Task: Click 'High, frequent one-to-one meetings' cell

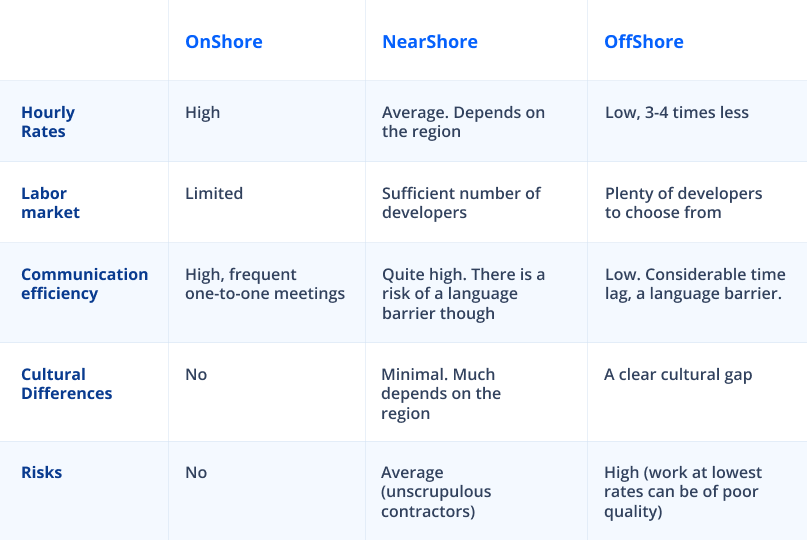Action: click(265, 284)
